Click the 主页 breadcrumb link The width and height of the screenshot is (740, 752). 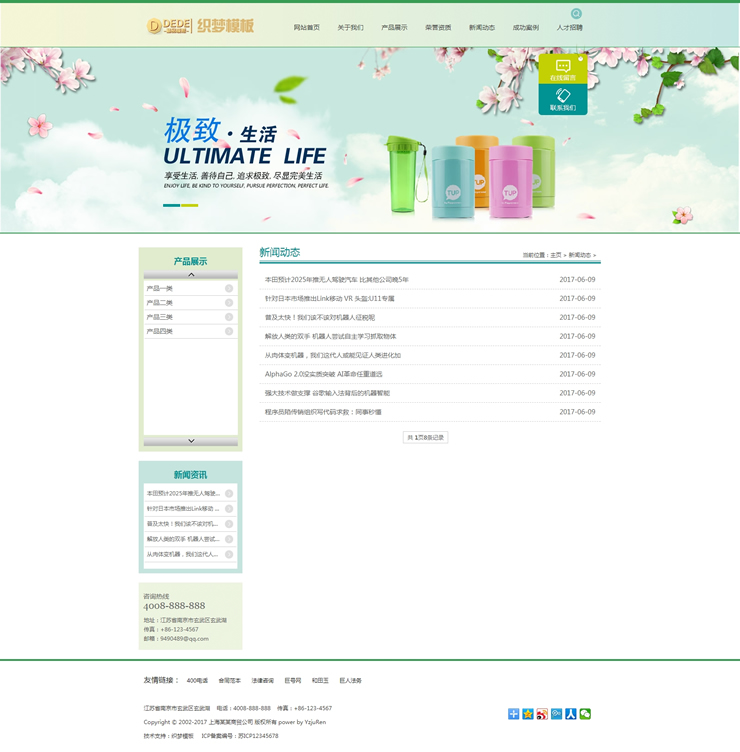556,255
